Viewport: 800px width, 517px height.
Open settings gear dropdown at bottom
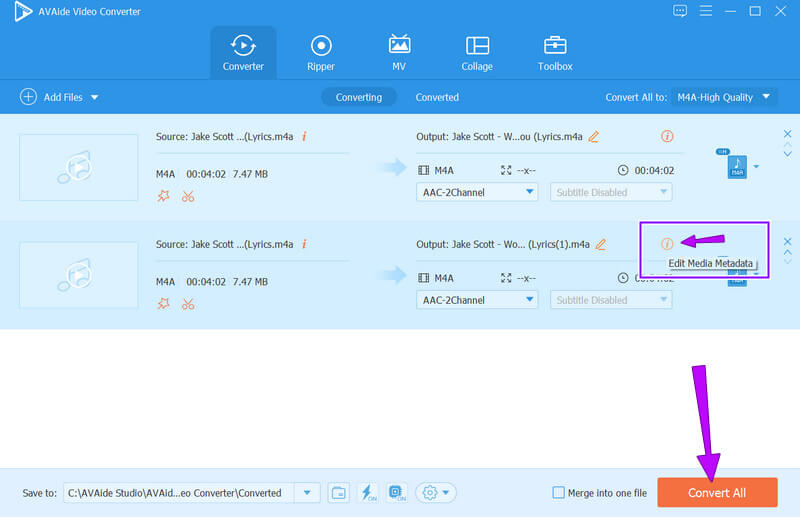(436, 493)
